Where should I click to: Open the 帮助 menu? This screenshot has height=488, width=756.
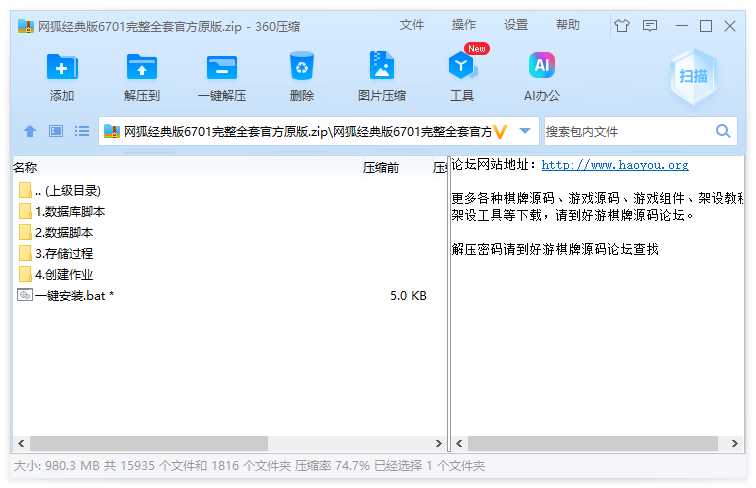(x=567, y=25)
